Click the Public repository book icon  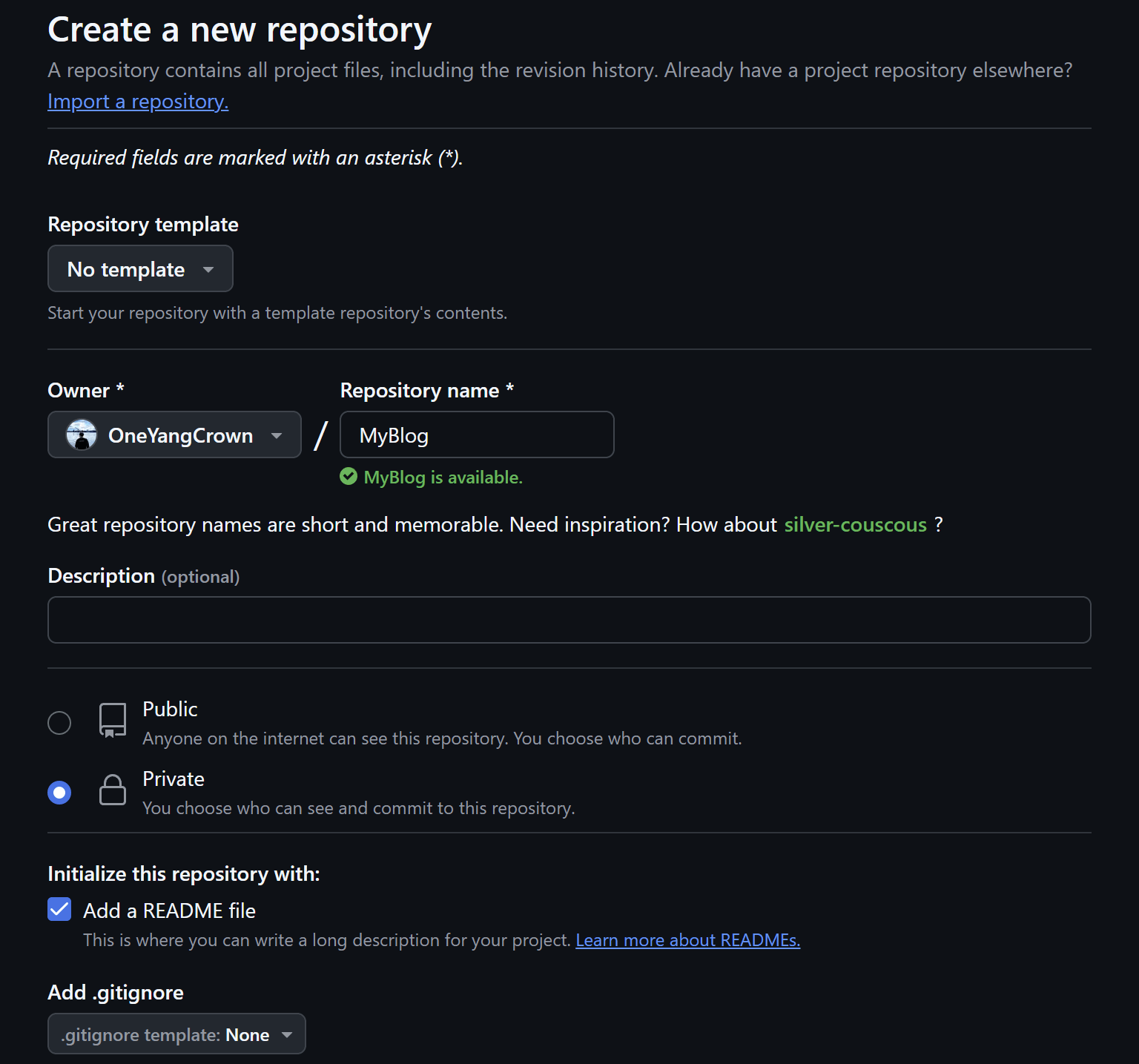(113, 720)
